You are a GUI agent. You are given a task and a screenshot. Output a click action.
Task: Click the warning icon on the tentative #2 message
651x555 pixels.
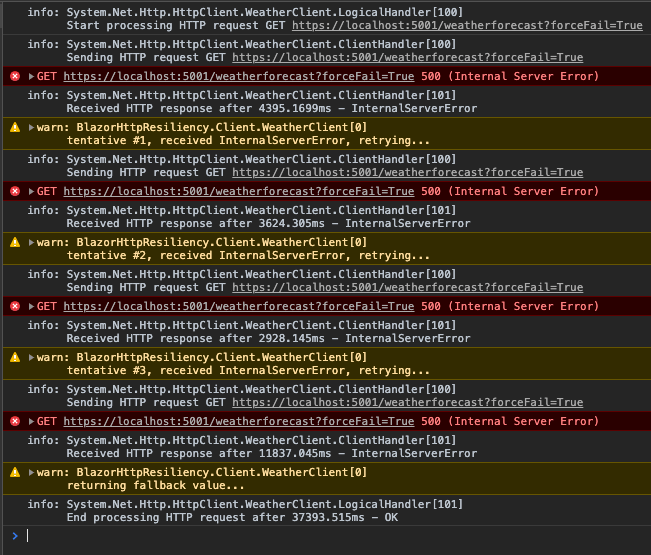14,242
